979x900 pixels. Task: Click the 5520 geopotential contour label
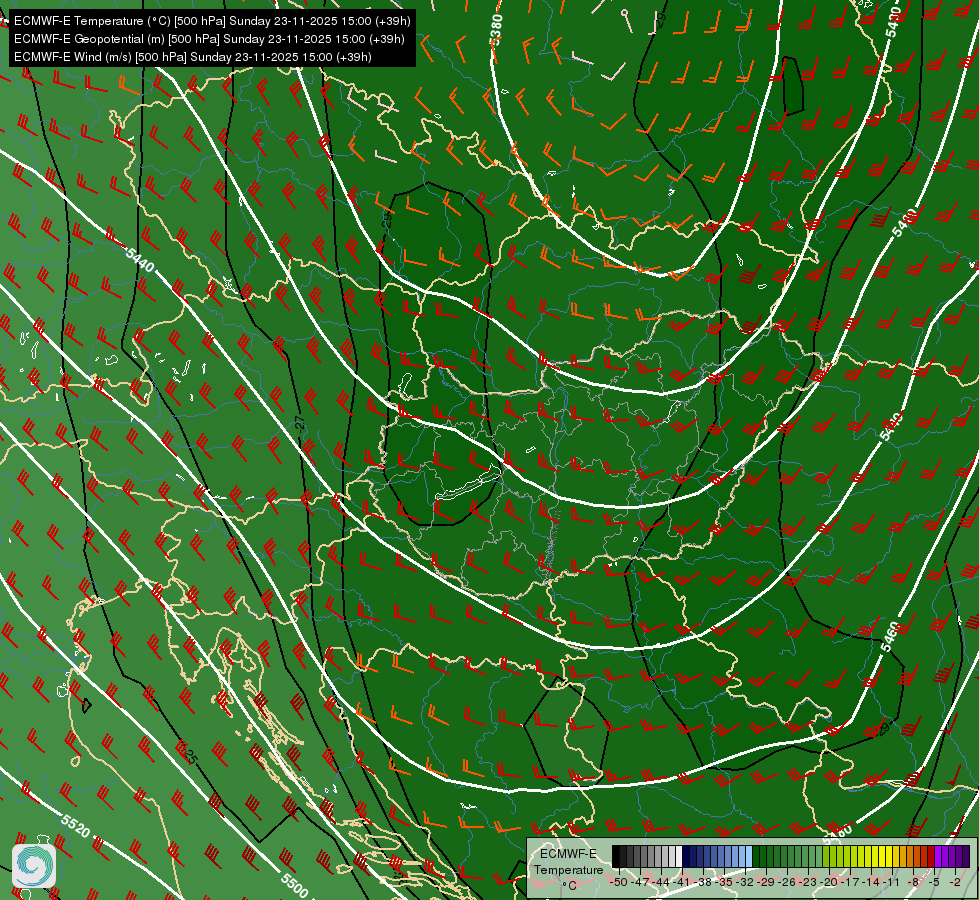[76, 826]
